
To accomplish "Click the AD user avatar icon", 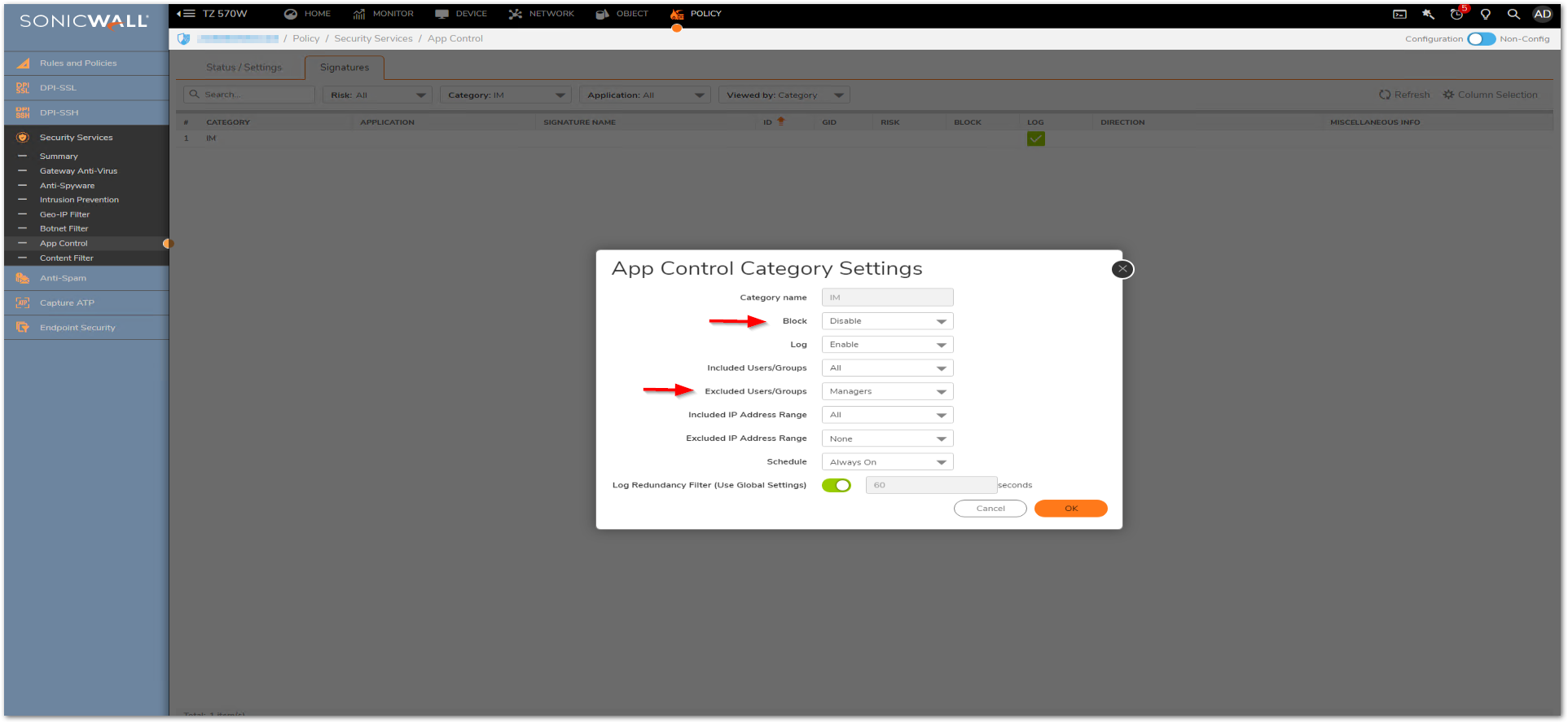I will click(1542, 14).
